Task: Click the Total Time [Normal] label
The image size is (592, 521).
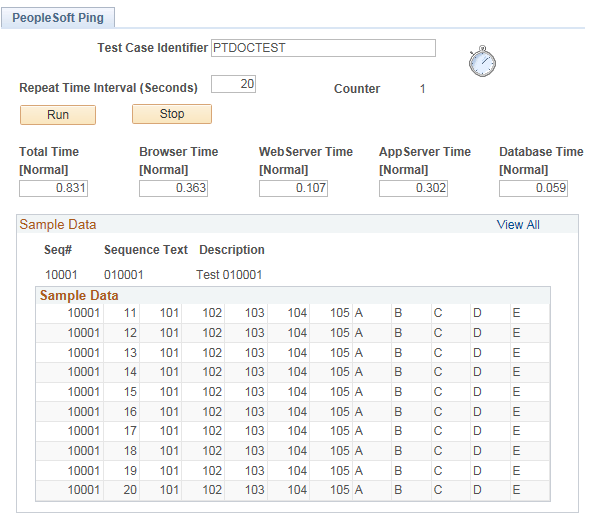Action: click(49, 161)
